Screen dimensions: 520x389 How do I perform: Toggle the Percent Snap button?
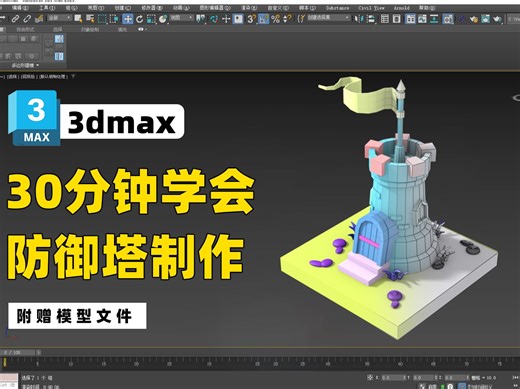click(x=275, y=19)
